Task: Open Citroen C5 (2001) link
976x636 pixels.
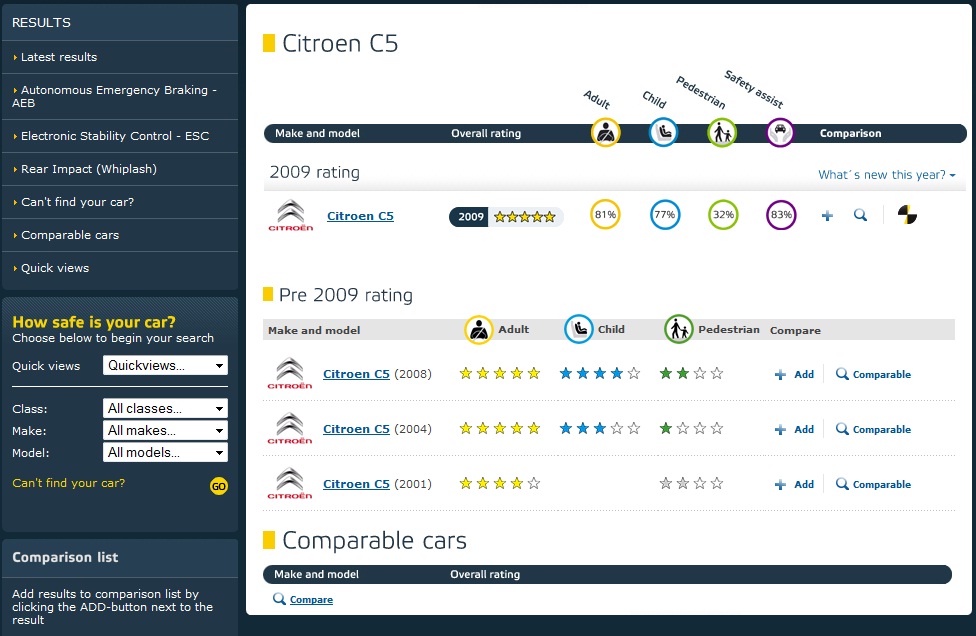Action: point(356,484)
